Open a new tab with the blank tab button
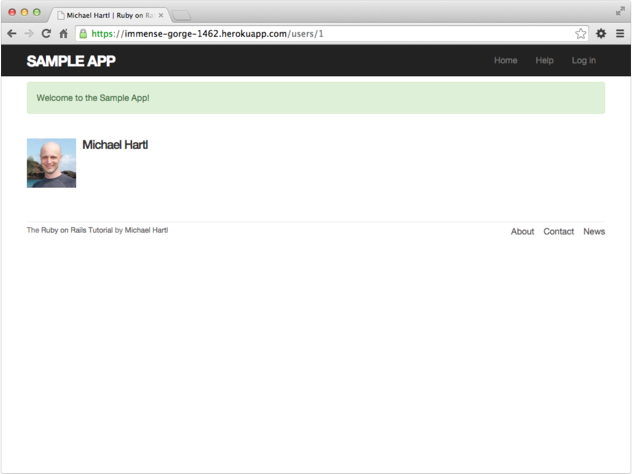 click(x=181, y=15)
